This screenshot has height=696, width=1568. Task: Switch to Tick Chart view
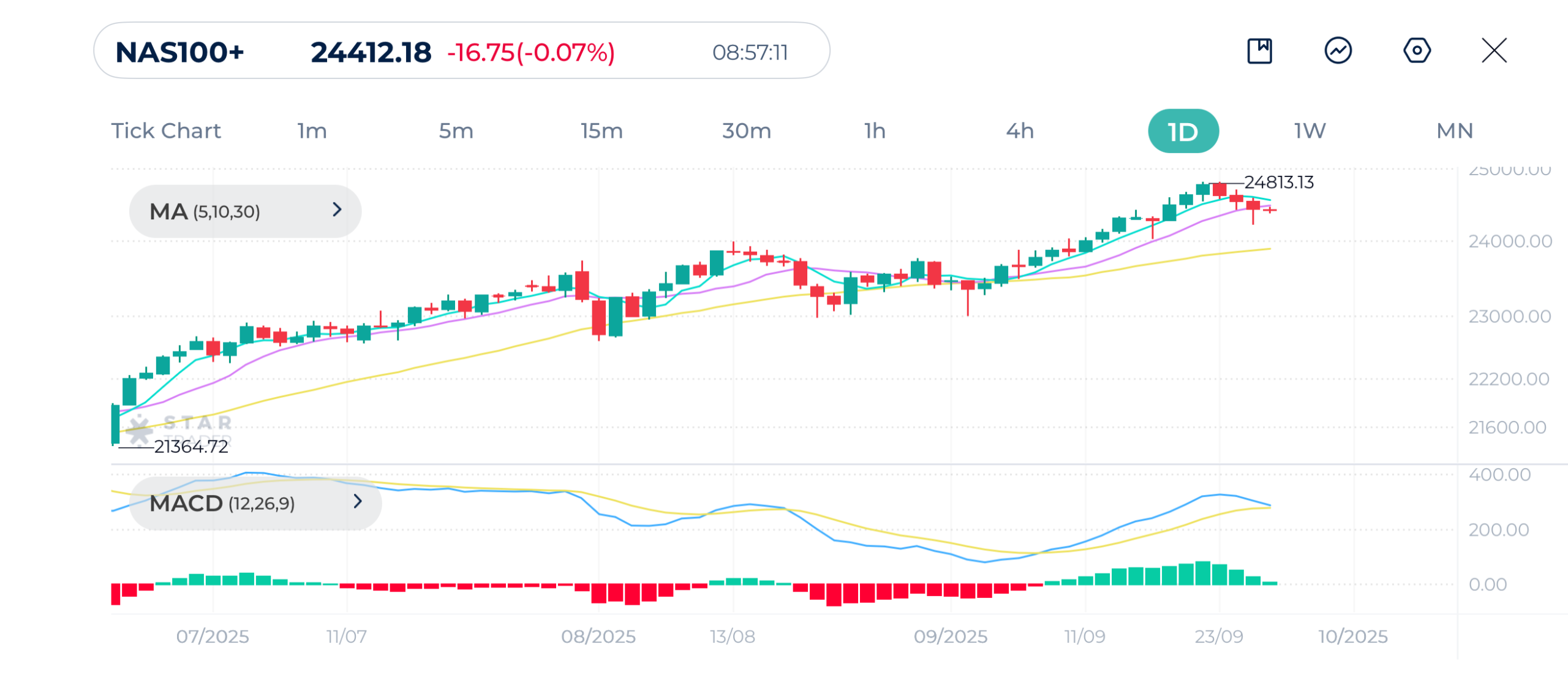(165, 131)
